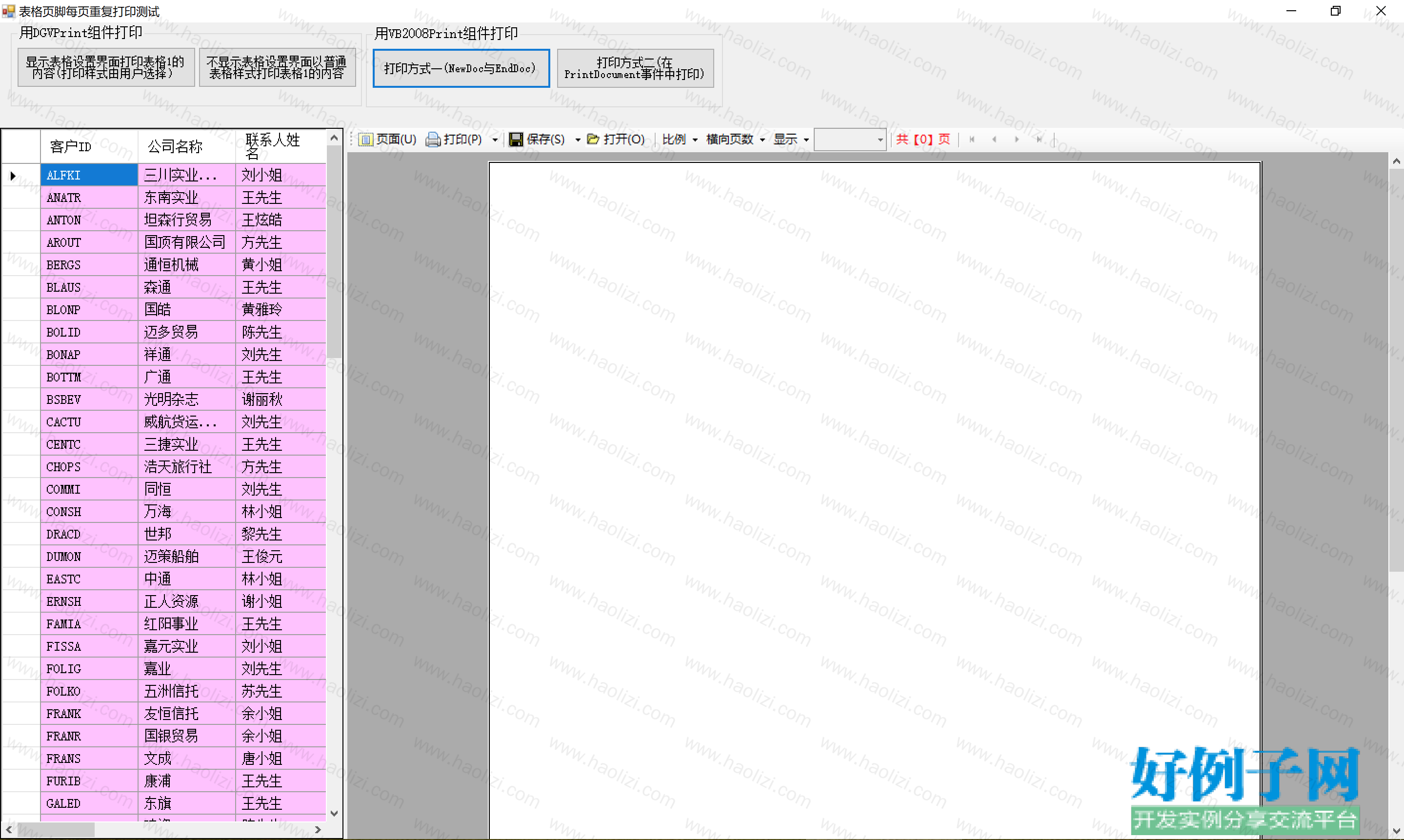Select the 迈多贸易 cell
1404x840 pixels.
[x=187, y=332]
